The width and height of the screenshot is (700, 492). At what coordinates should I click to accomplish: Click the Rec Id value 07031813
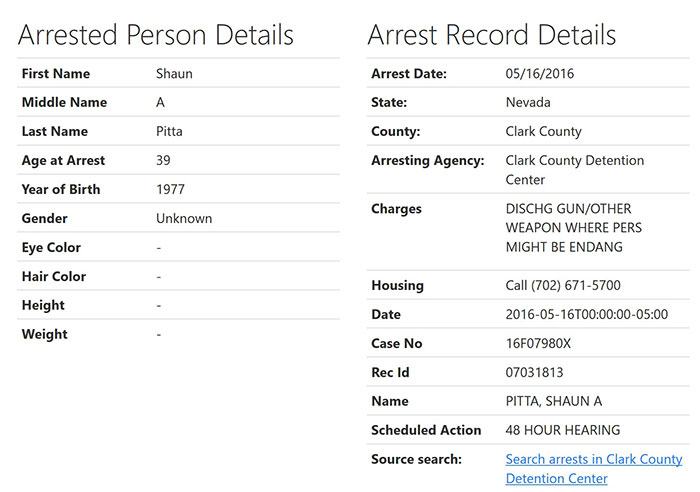535,373
